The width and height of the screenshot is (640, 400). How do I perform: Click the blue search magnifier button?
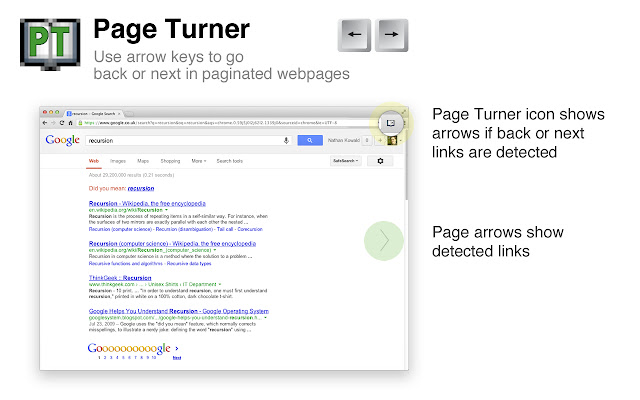[310, 140]
